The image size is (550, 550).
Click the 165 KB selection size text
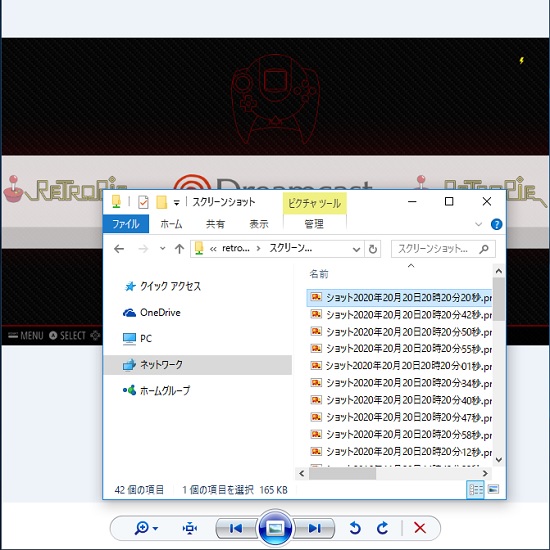273,490
